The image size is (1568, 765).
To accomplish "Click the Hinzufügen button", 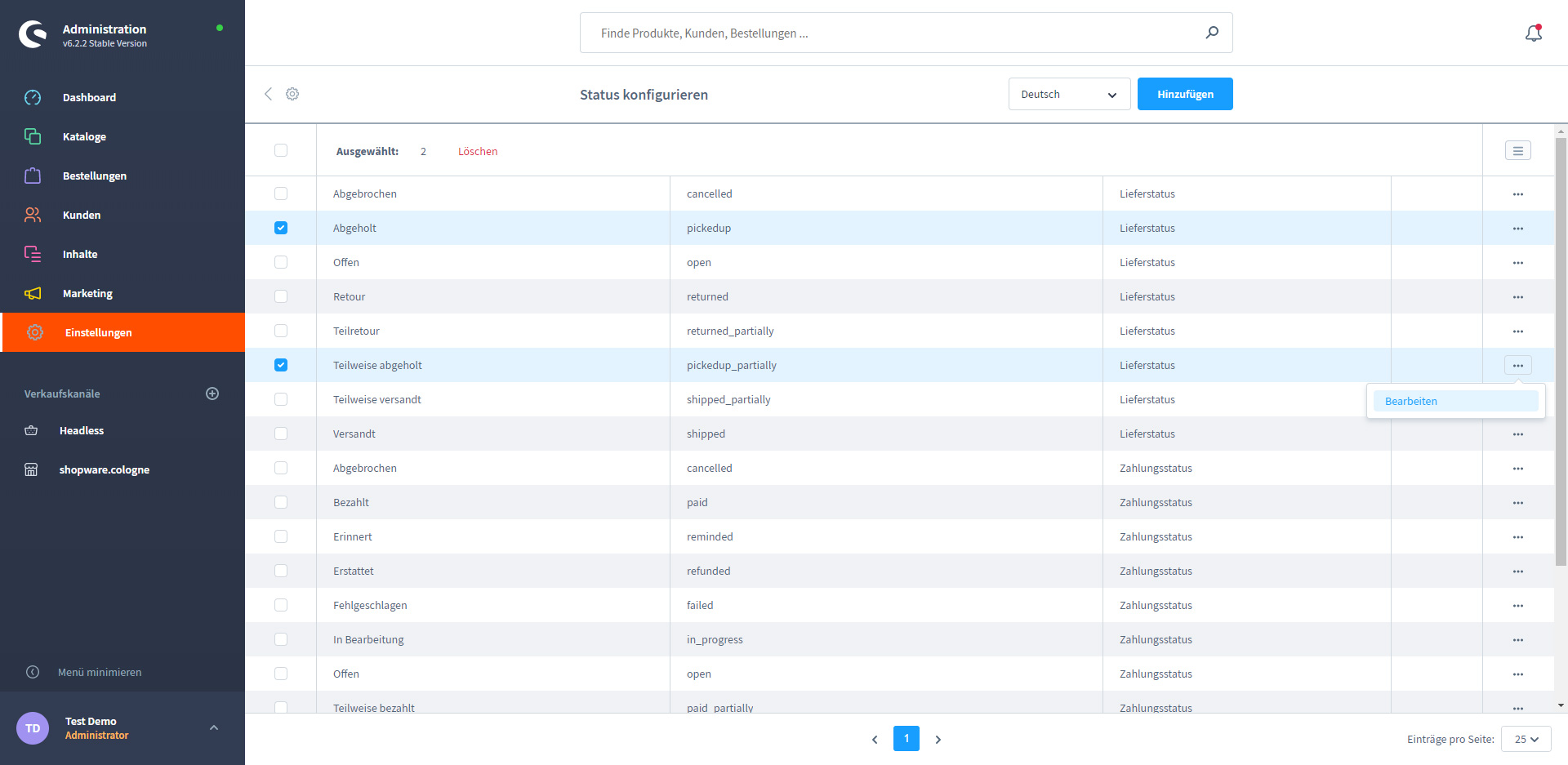I will click(1185, 94).
